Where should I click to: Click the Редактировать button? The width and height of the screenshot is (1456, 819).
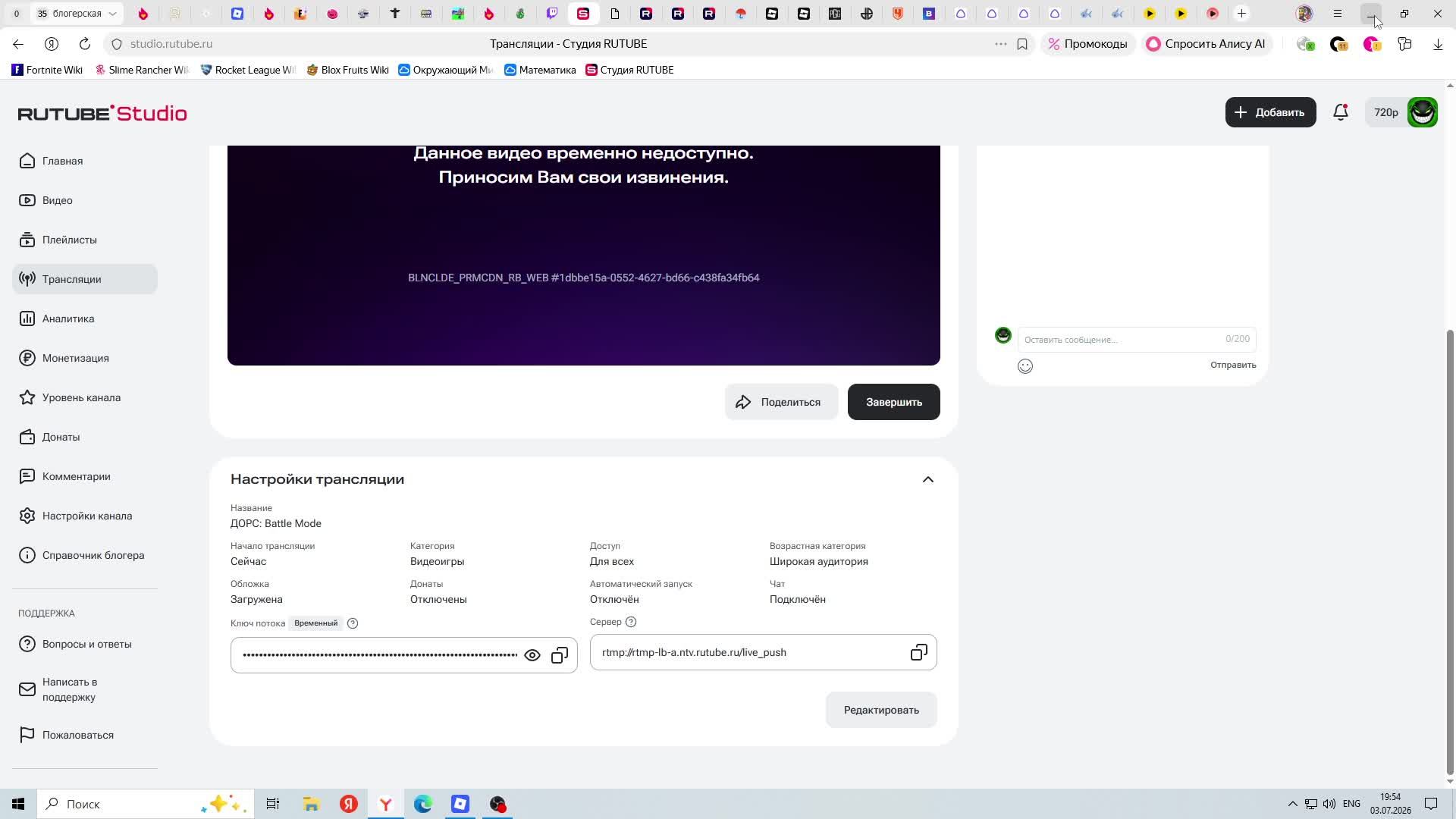[x=881, y=710]
